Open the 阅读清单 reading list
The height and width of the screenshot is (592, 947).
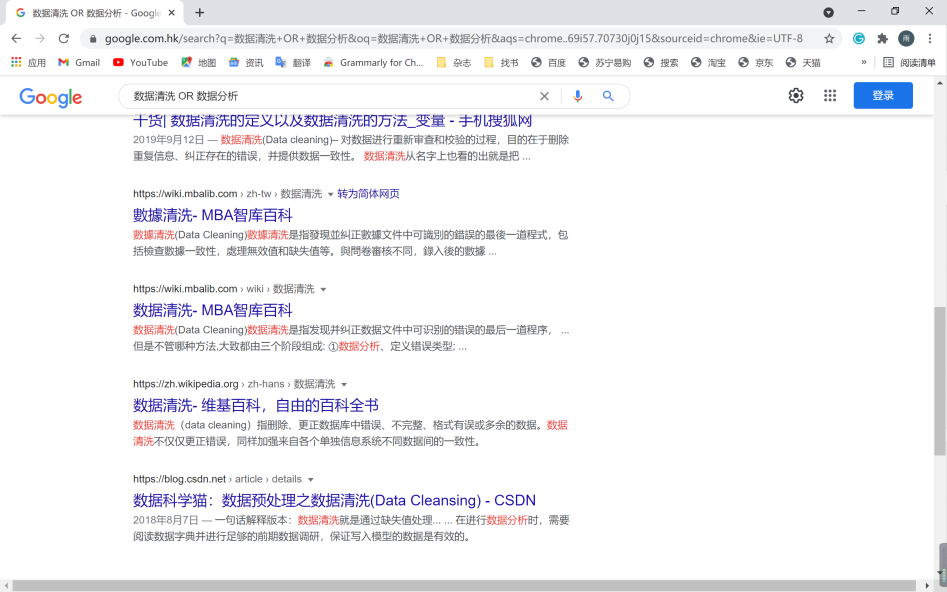coord(909,62)
